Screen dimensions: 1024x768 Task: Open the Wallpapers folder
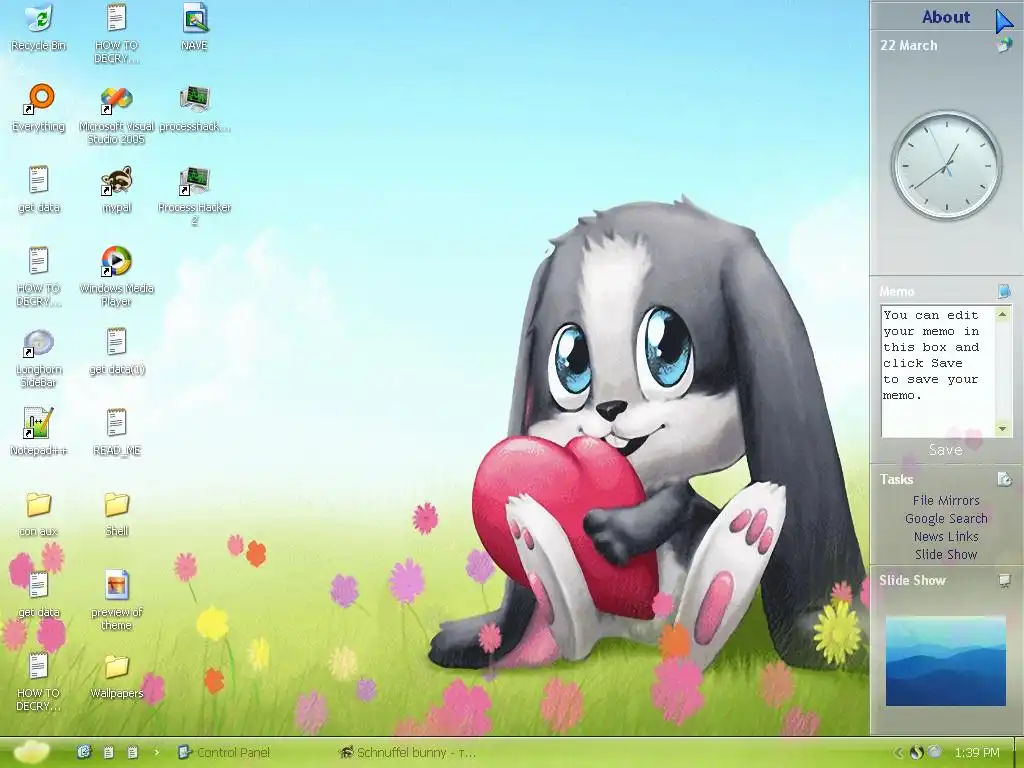(116, 675)
